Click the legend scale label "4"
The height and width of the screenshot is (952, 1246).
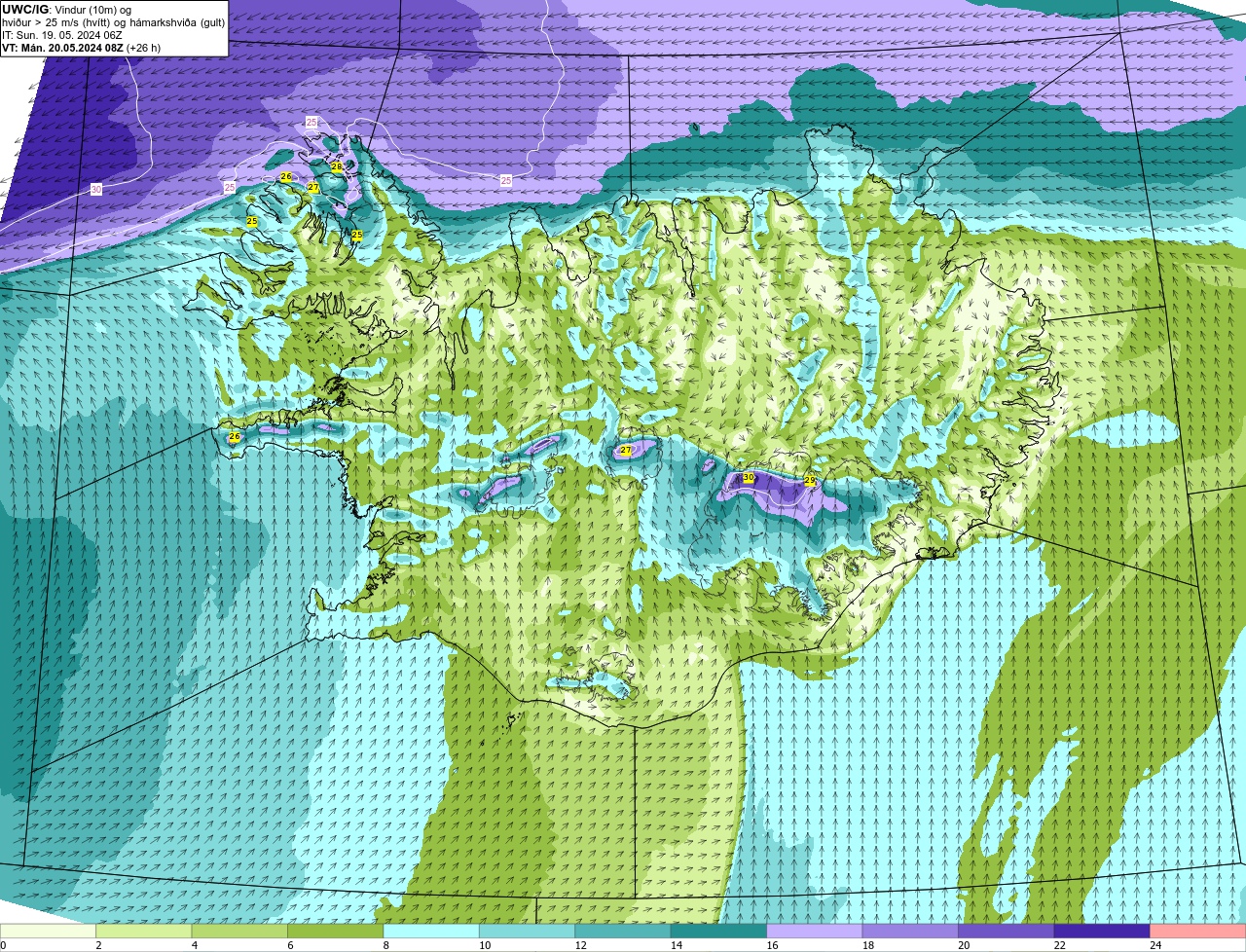coord(194,945)
